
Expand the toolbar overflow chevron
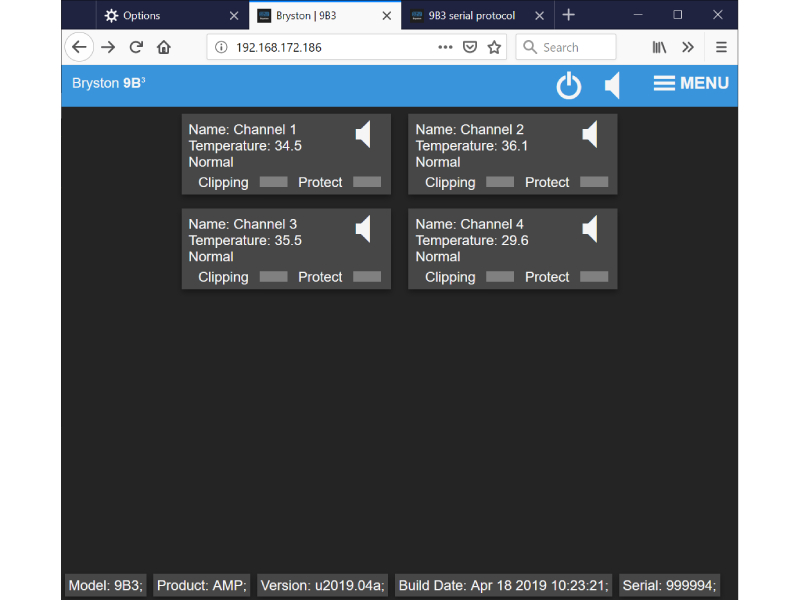[x=688, y=47]
